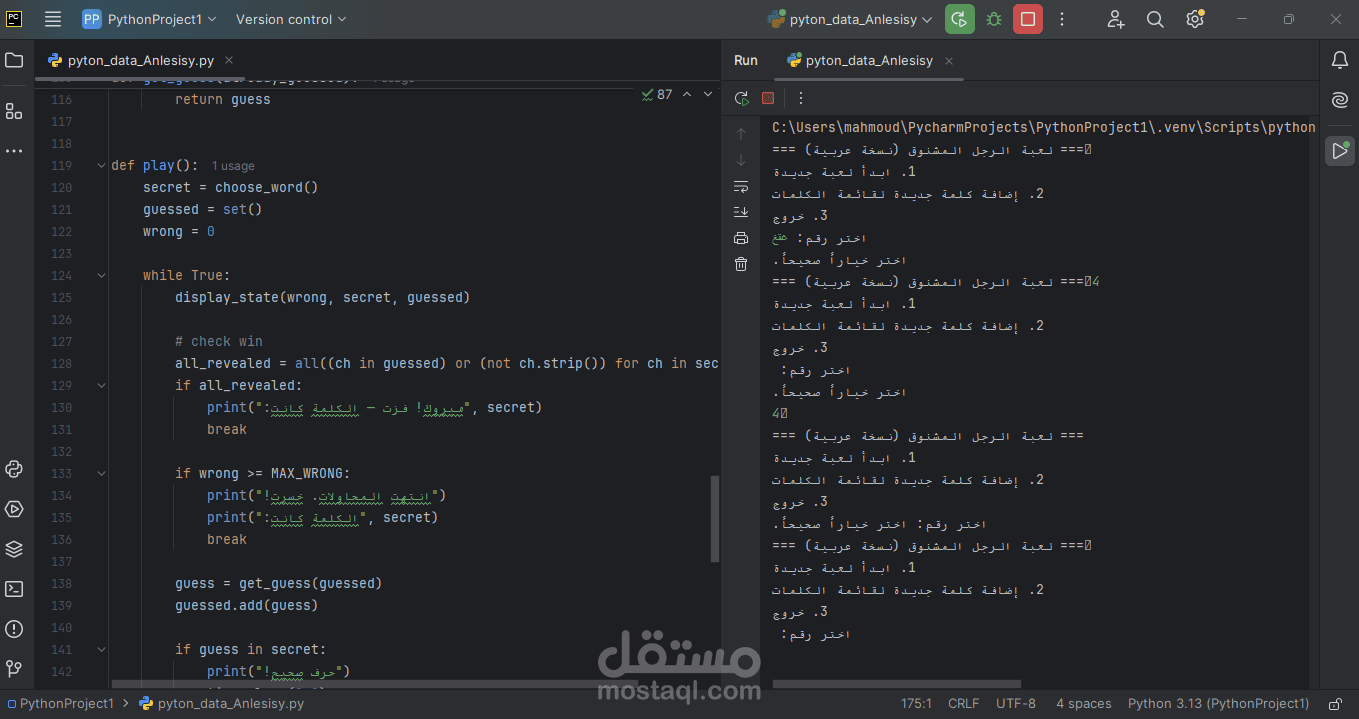Click the 87 warnings inspection indicator
The width and height of the screenshot is (1359, 719).
(x=657, y=94)
